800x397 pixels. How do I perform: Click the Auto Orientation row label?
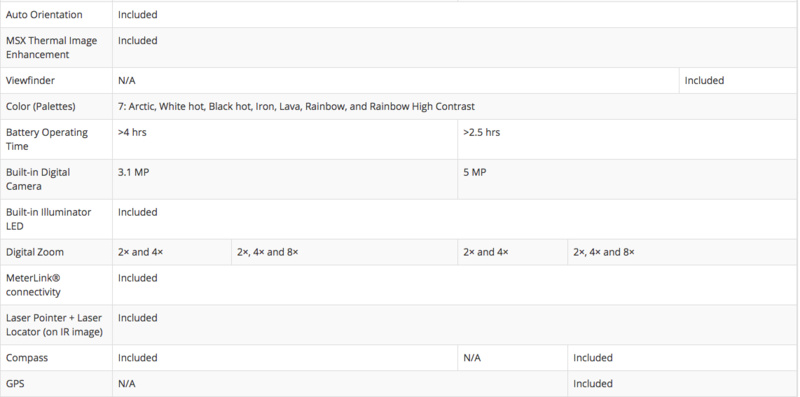click(x=44, y=15)
